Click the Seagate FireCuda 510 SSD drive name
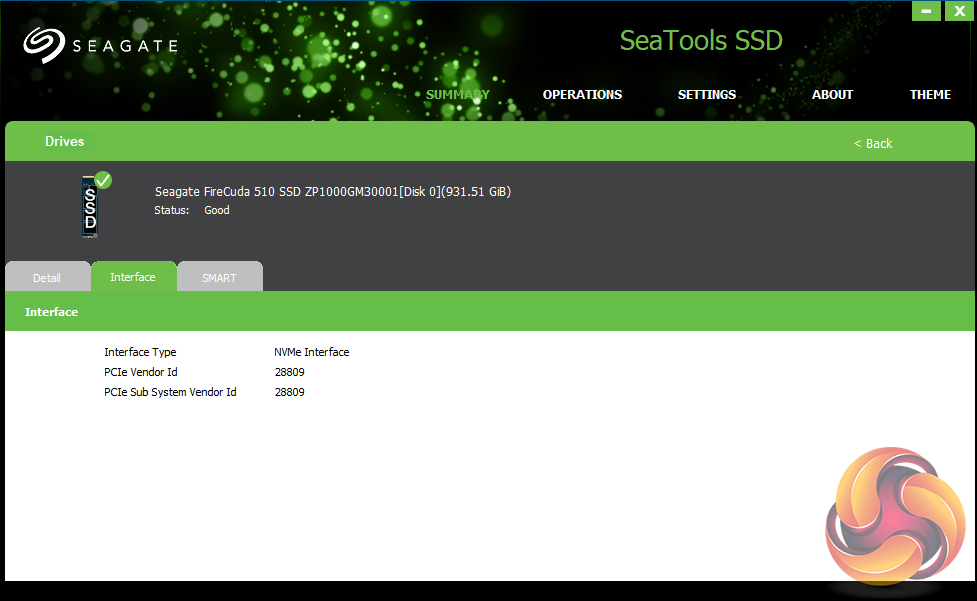Viewport: 977px width, 601px height. click(333, 192)
